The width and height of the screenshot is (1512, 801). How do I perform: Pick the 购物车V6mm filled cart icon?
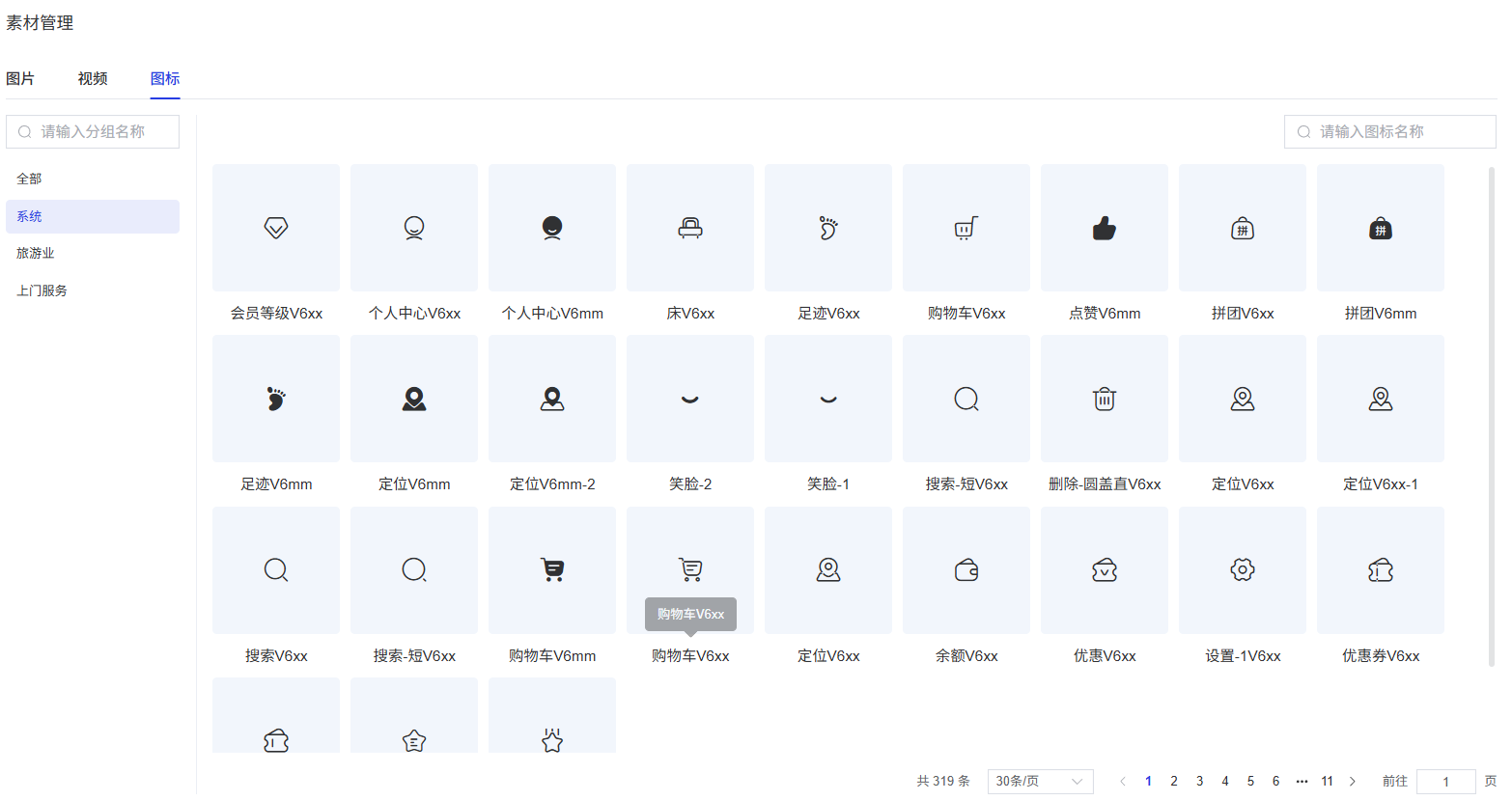point(552,570)
